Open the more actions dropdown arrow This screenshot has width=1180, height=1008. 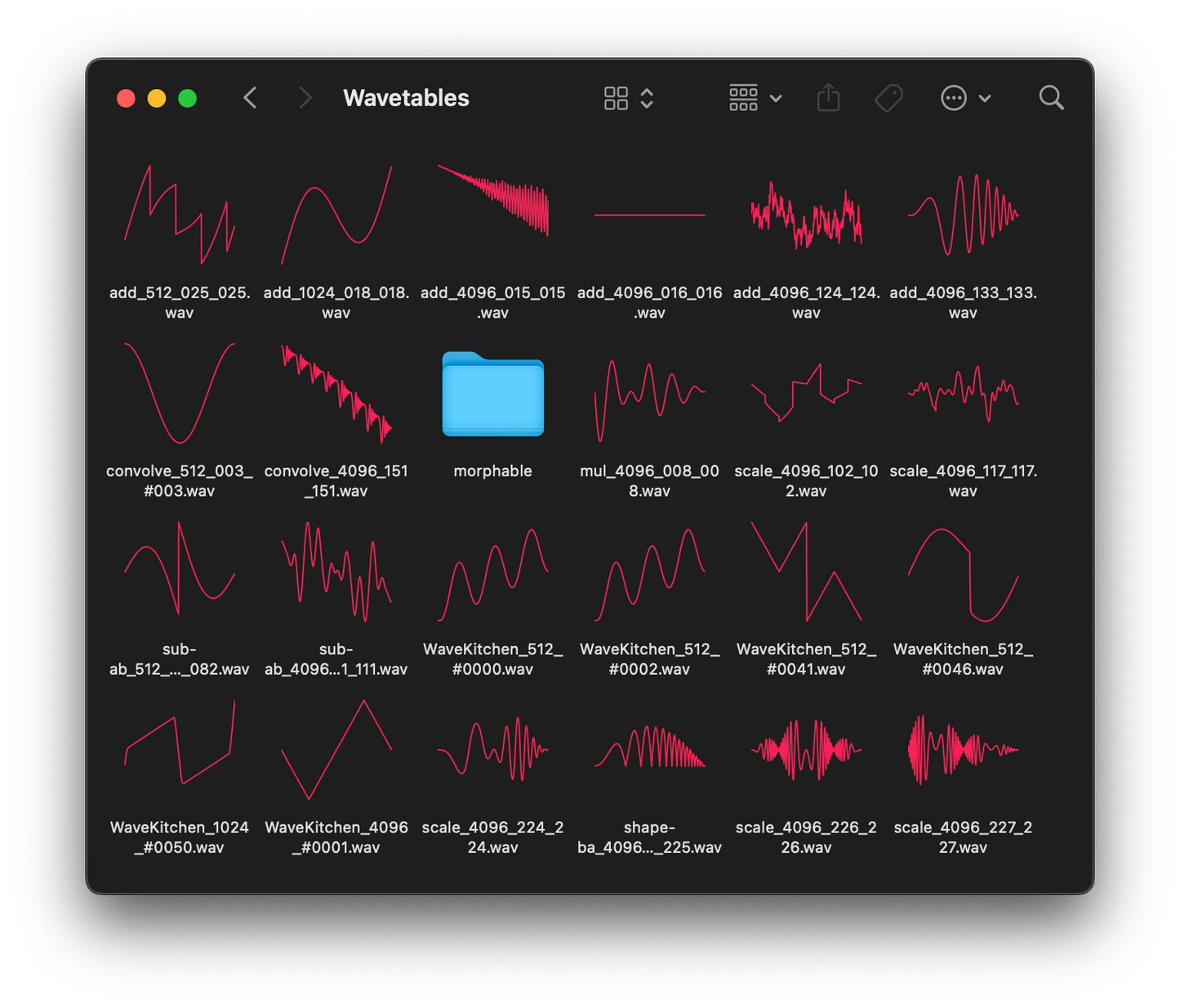[985, 98]
